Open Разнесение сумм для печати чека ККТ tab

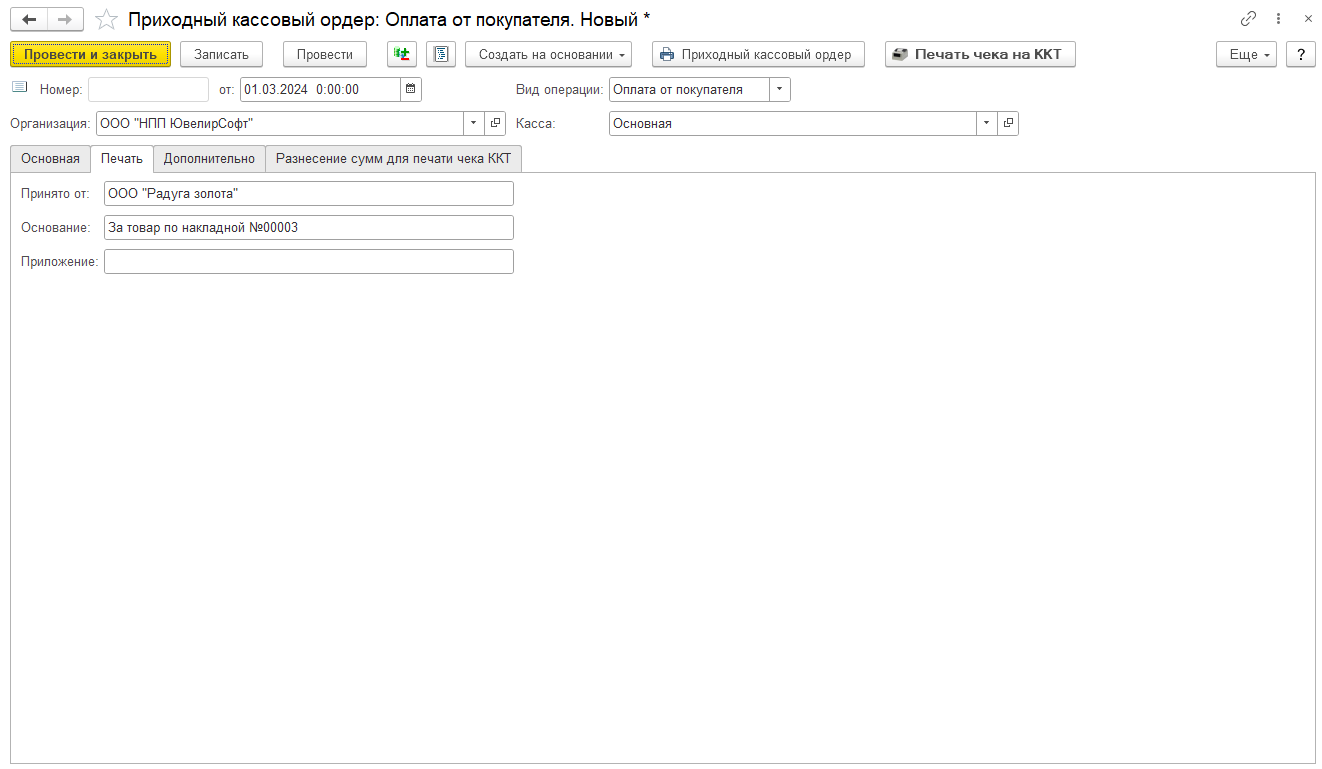(x=394, y=159)
